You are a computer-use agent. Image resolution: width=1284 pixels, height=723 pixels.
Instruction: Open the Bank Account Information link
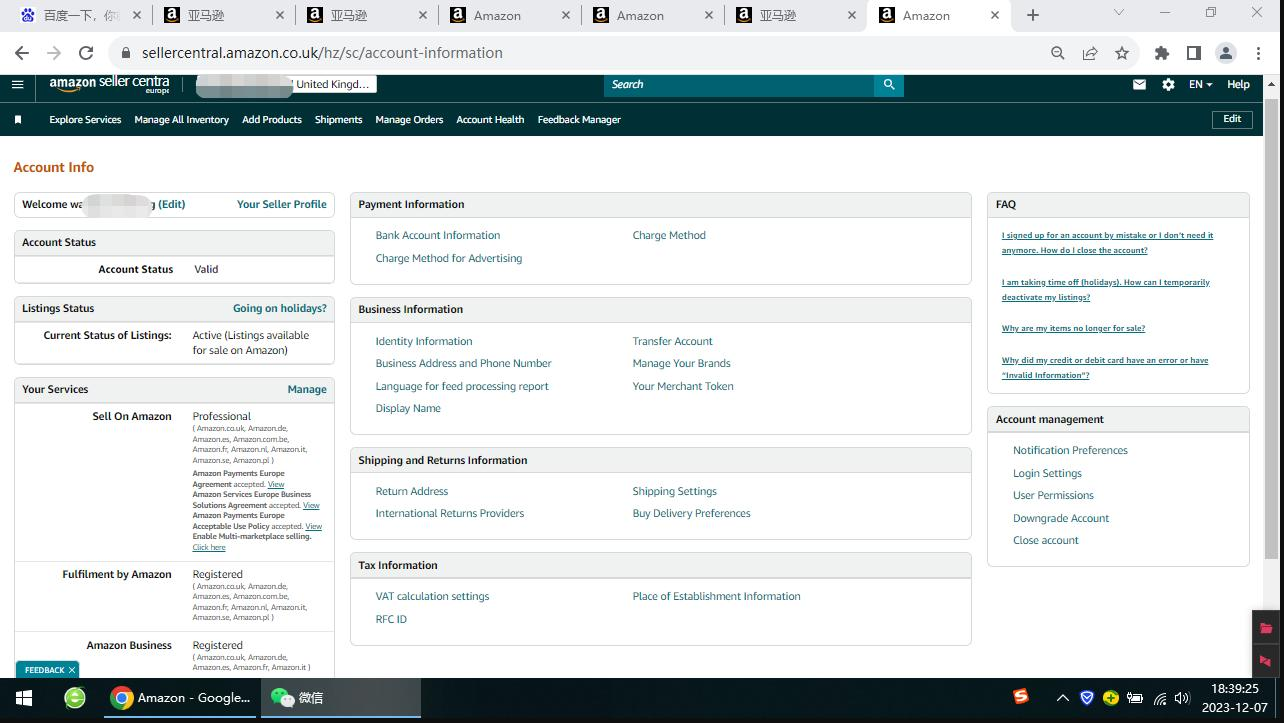[437, 236]
